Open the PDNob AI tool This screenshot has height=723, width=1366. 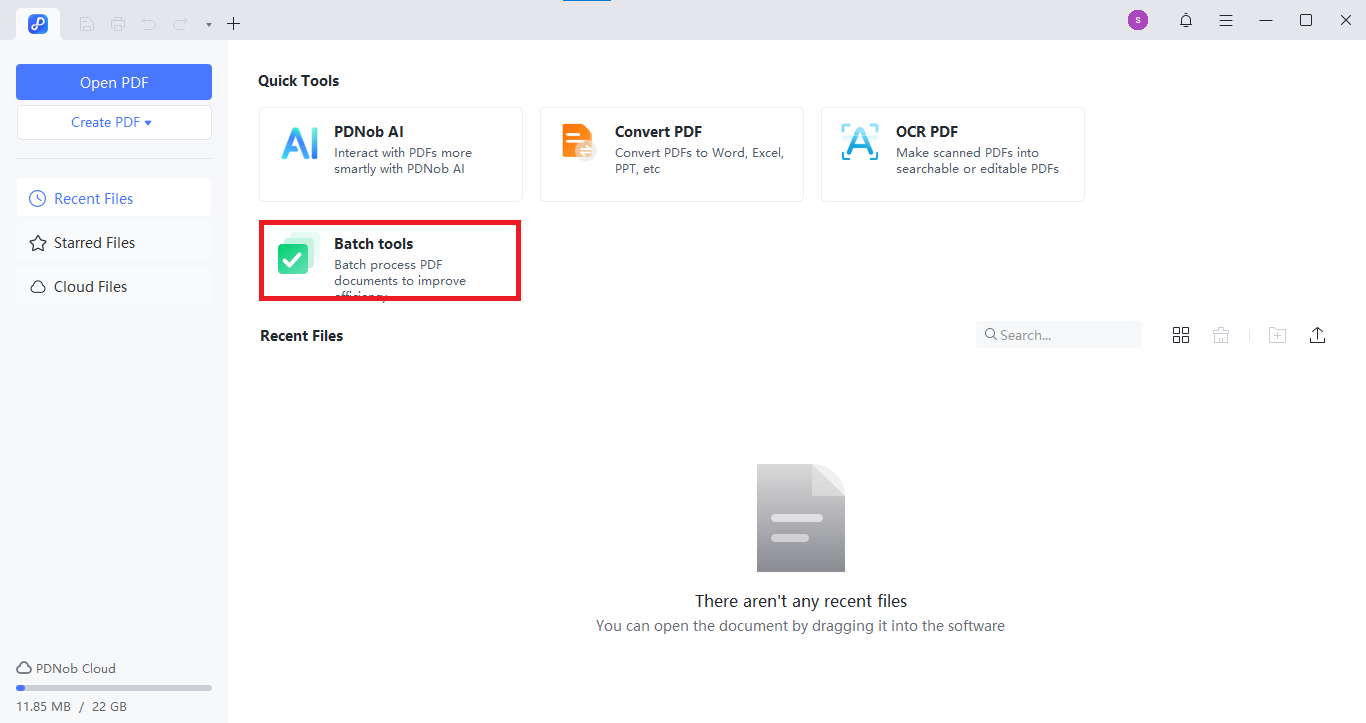pyautogui.click(x=390, y=154)
